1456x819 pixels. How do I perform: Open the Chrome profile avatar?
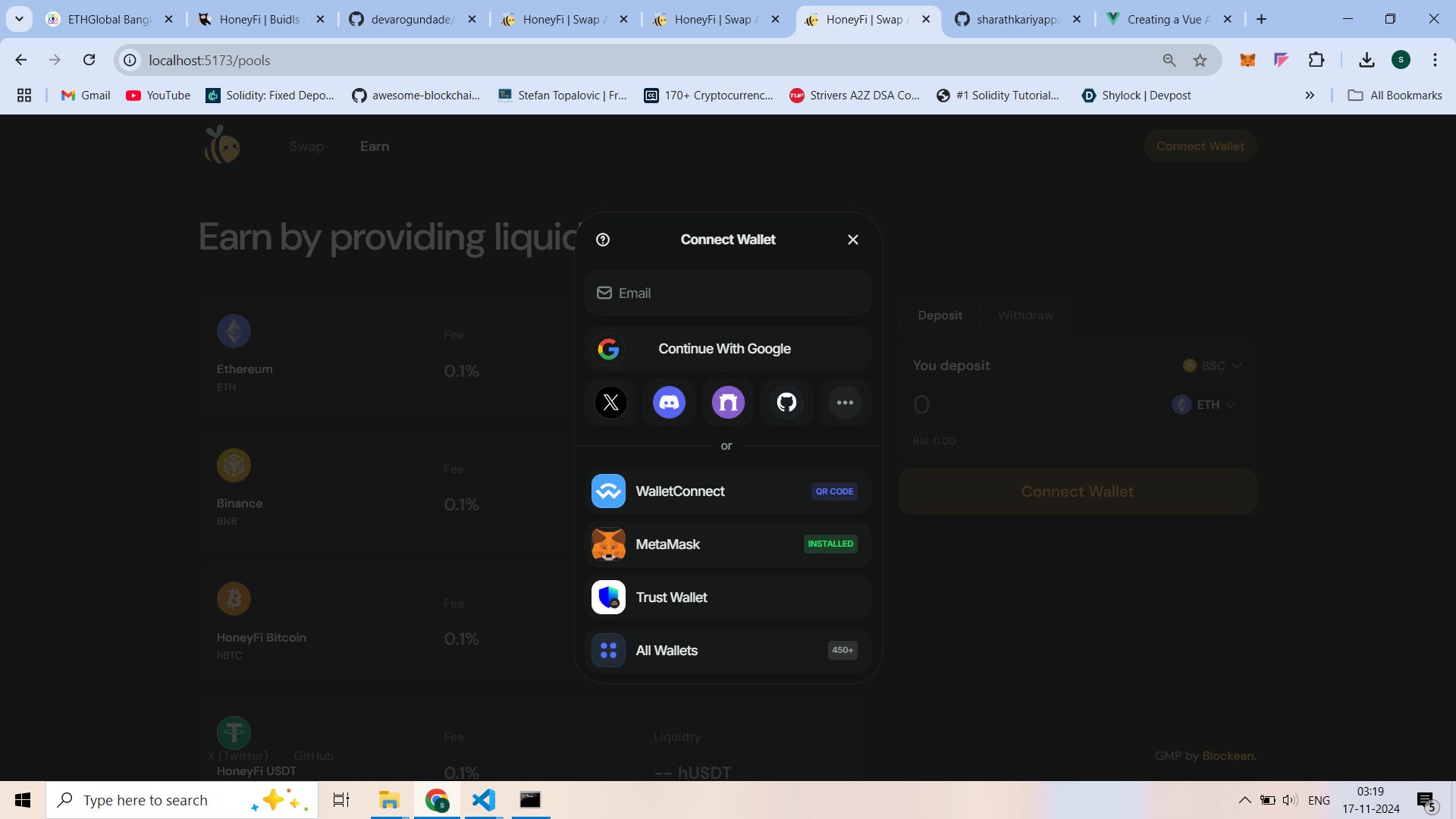click(1401, 60)
